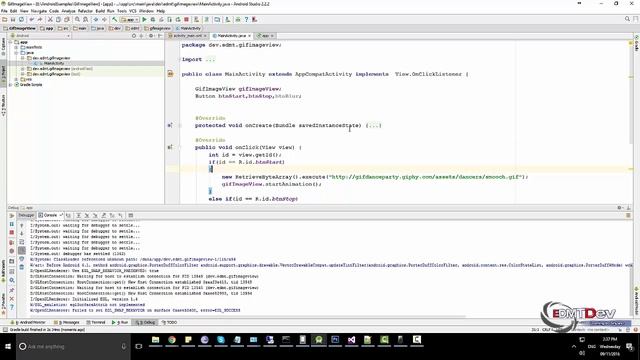This screenshot has height=360, width=640.
Task: Click the Redo arrow in the toolbar
Action: pos(40,20)
